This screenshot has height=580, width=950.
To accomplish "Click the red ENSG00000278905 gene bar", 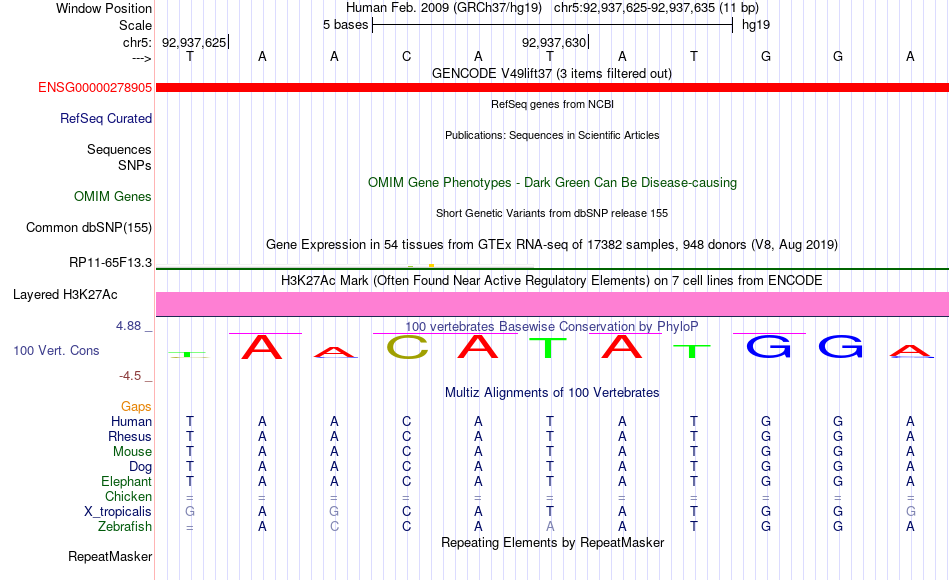I will pyautogui.click(x=552, y=88).
